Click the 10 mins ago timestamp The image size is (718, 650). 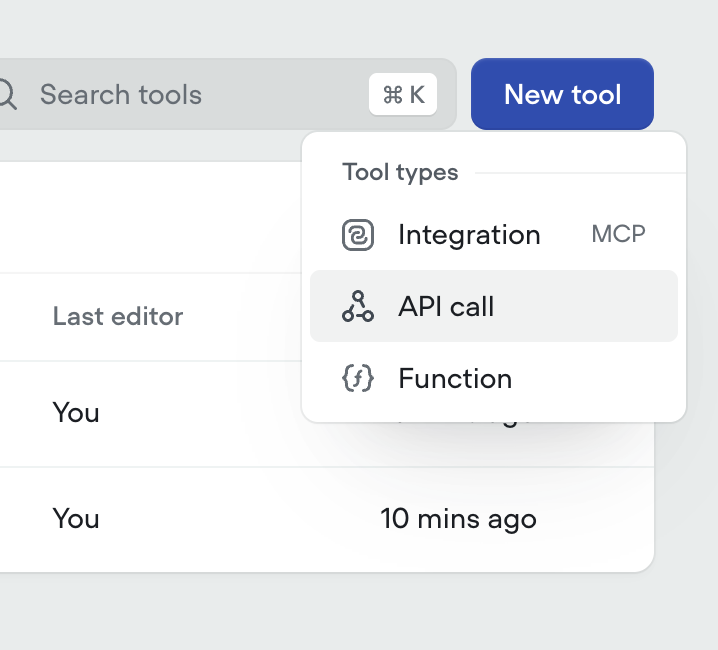point(458,519)
